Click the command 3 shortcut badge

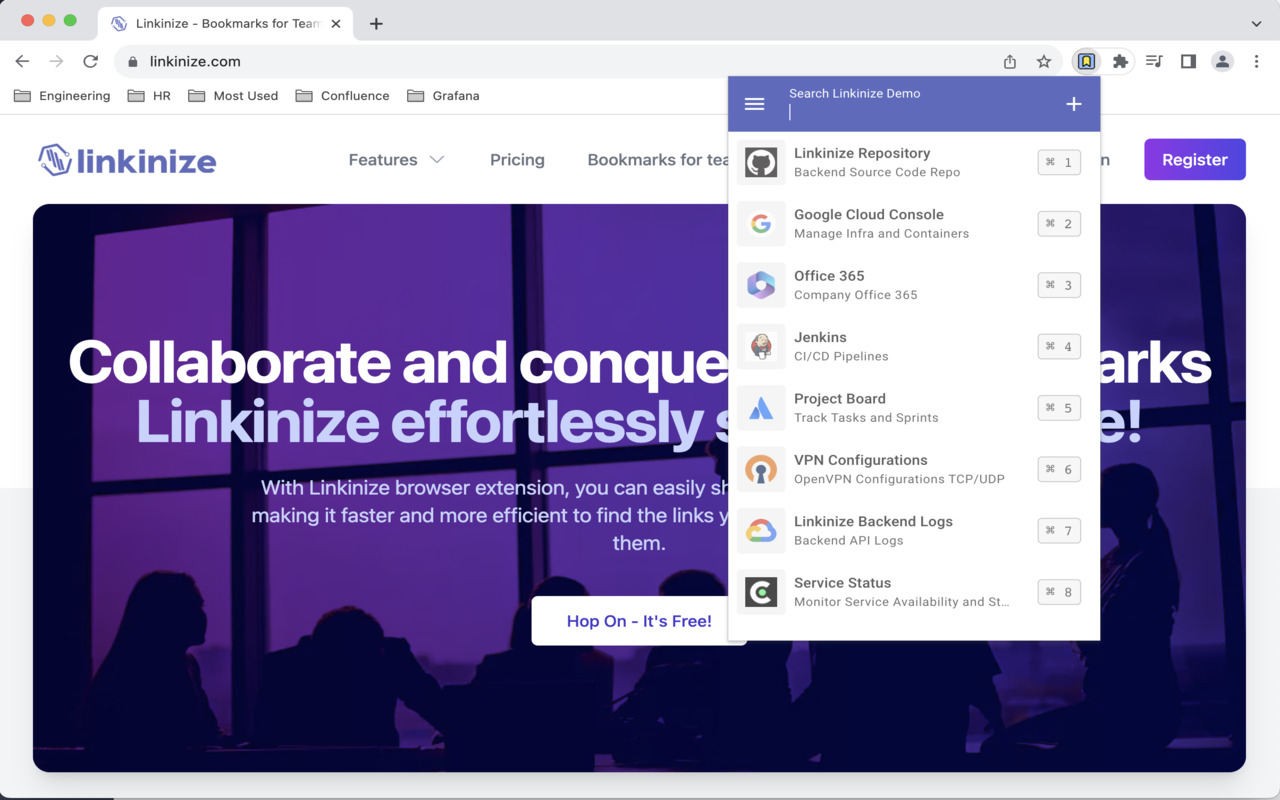1059,285
